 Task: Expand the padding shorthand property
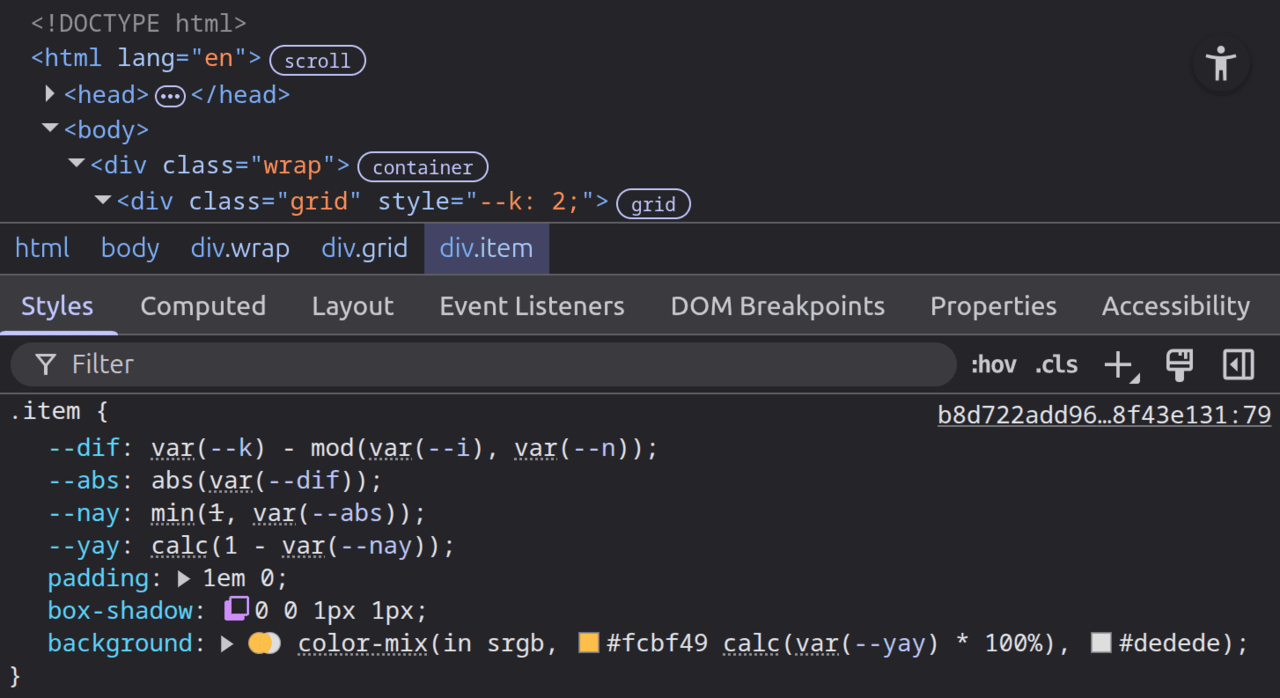tap(184, 578)
